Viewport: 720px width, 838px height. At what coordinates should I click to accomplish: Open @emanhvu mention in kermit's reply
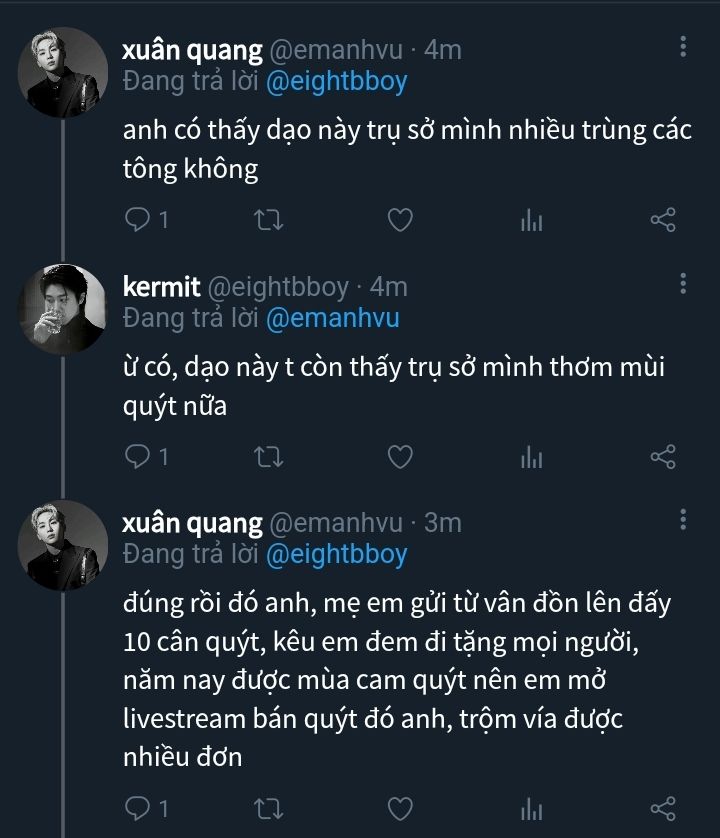tap(332, 318)
